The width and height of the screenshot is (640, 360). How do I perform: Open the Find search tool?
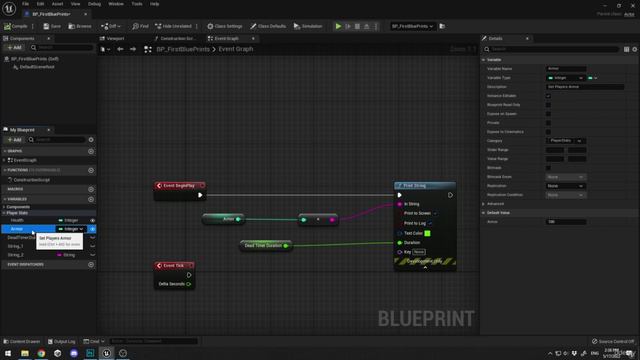140,26
